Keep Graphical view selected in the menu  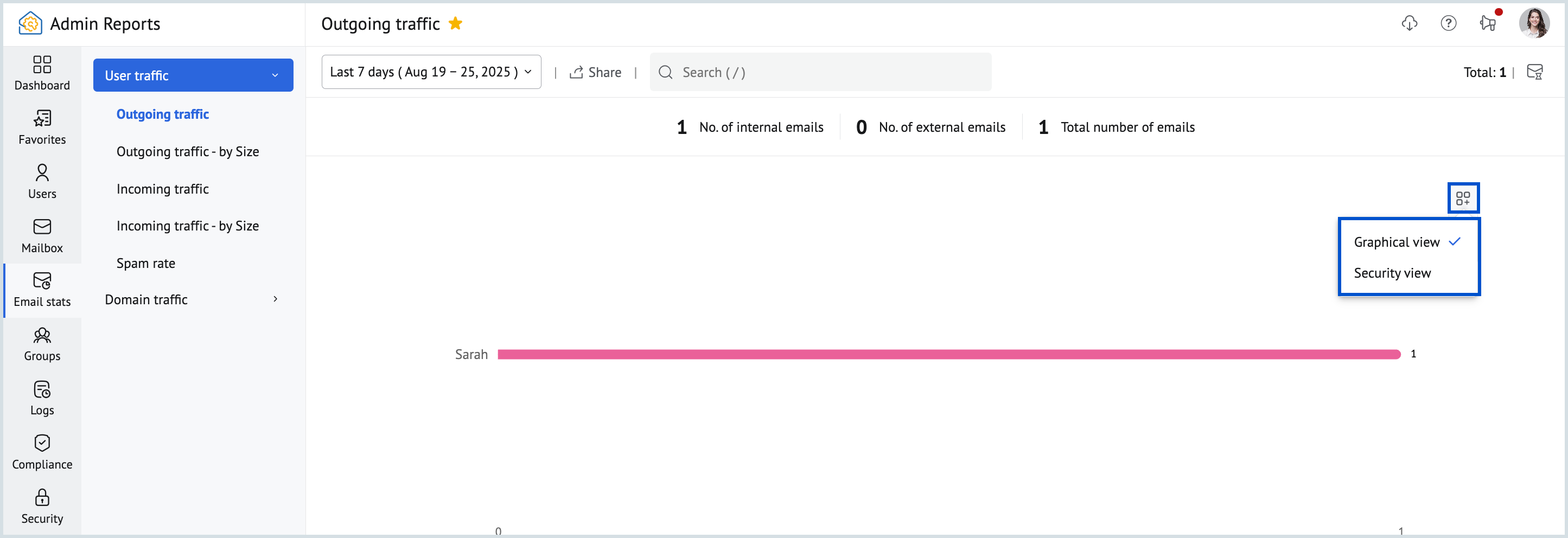pos(1396,242)
